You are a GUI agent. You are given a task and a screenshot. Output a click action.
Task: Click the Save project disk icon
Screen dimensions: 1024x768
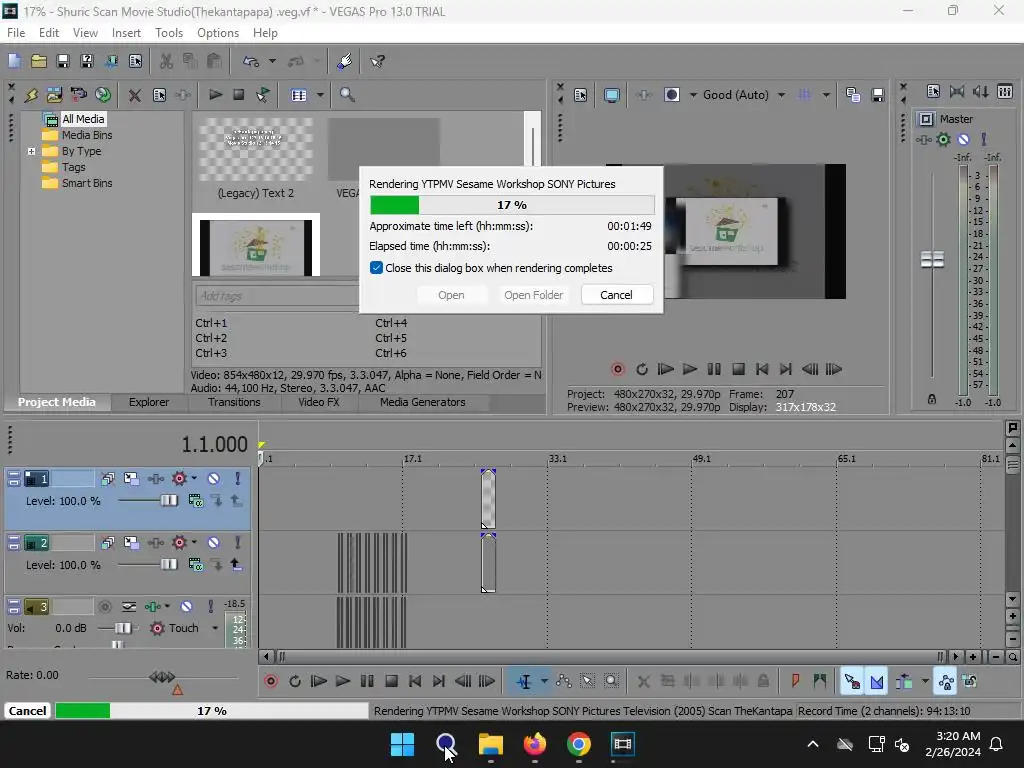(63, 61)
